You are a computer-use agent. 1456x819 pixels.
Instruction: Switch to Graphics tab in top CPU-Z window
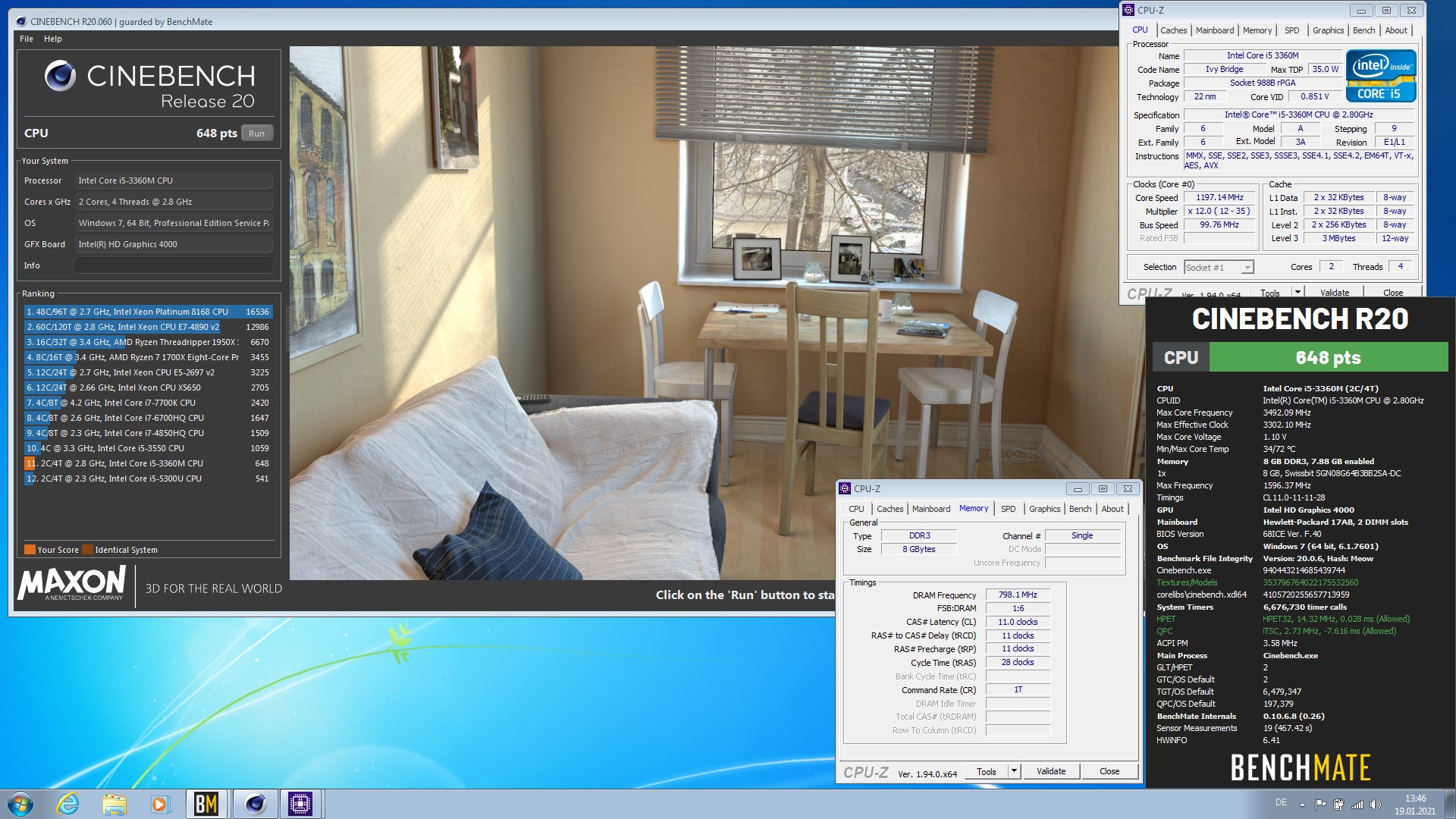point(1328,30)
